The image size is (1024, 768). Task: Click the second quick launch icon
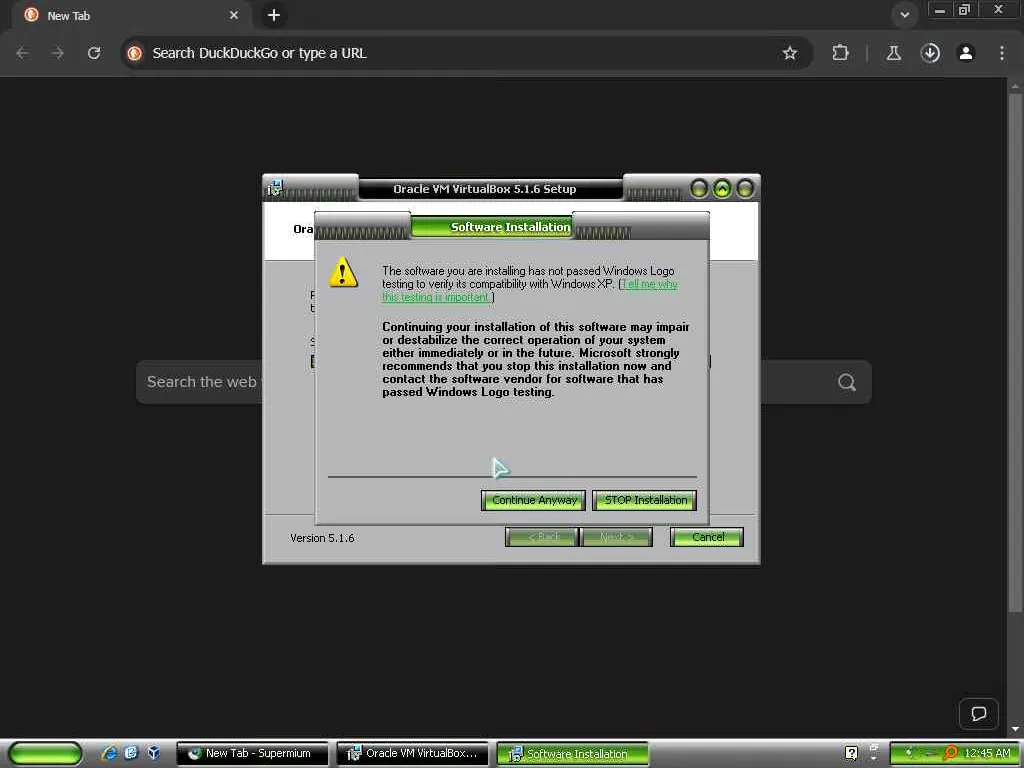click(131, 753)
